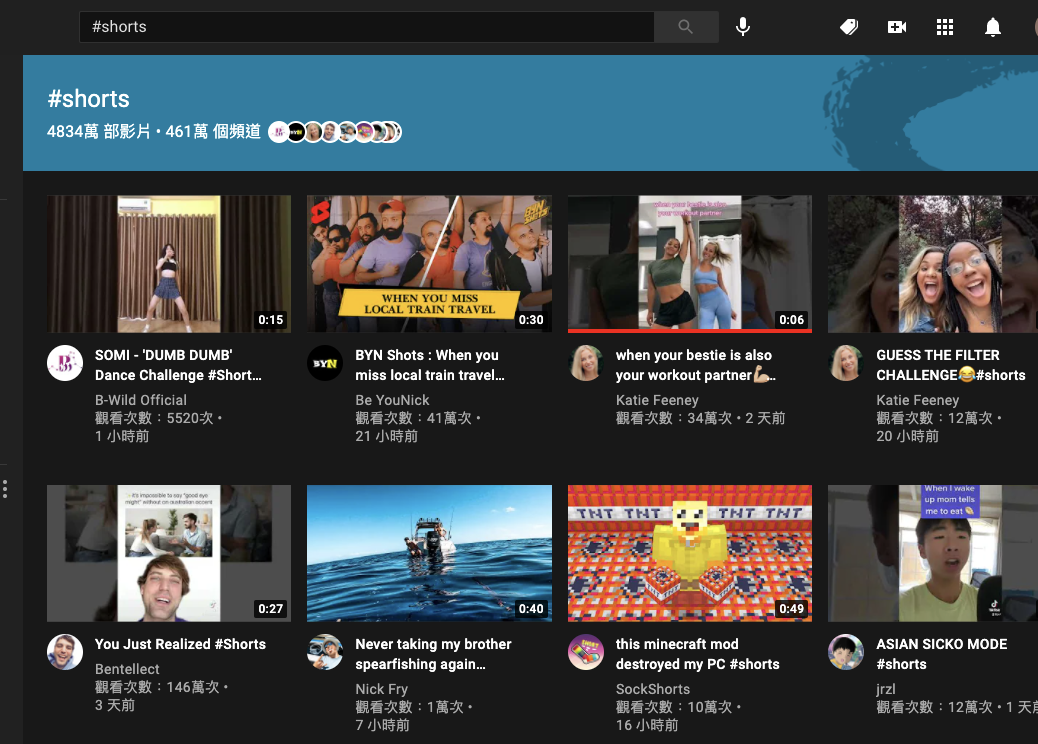Click Katie Feeney name under GUESS THE FILTER video

[x=918, y=400]
